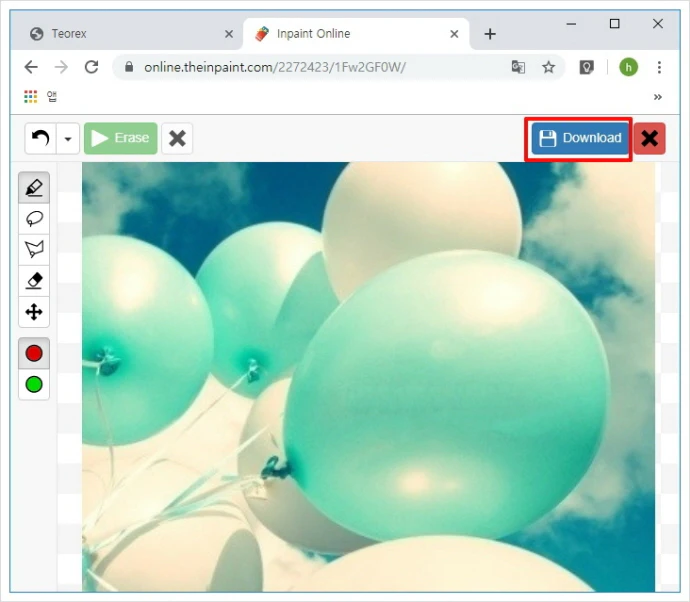Select the eraser tool in sidebar
This screenshot has height=602, width=690.
34,281
